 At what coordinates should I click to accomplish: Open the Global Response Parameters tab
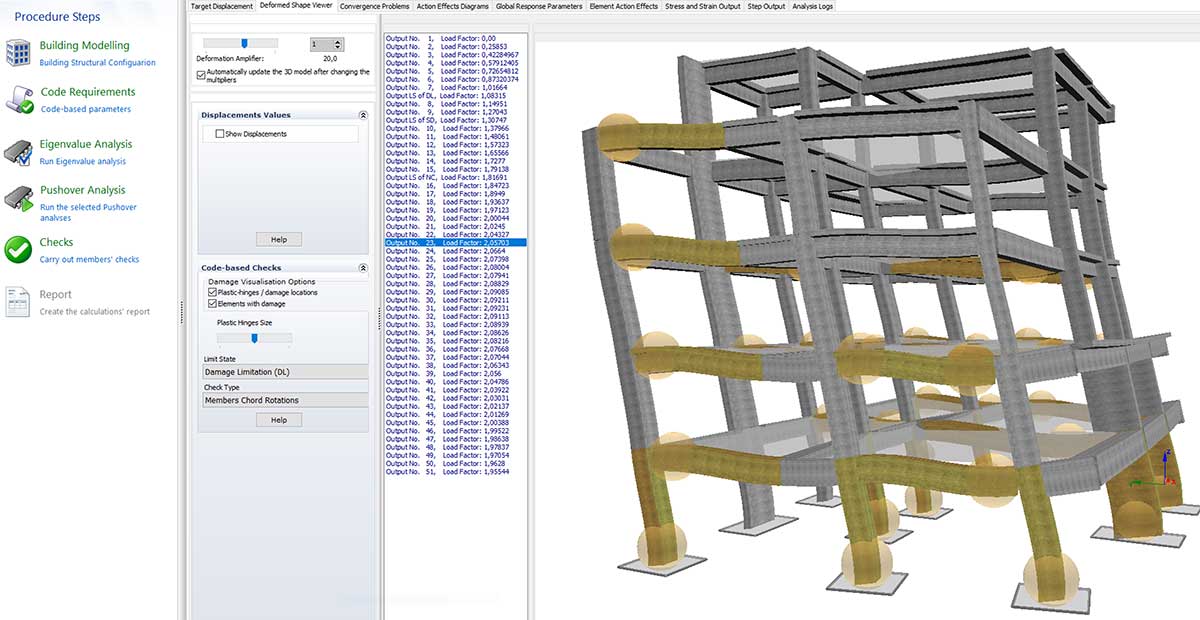[x=539, y=6]
